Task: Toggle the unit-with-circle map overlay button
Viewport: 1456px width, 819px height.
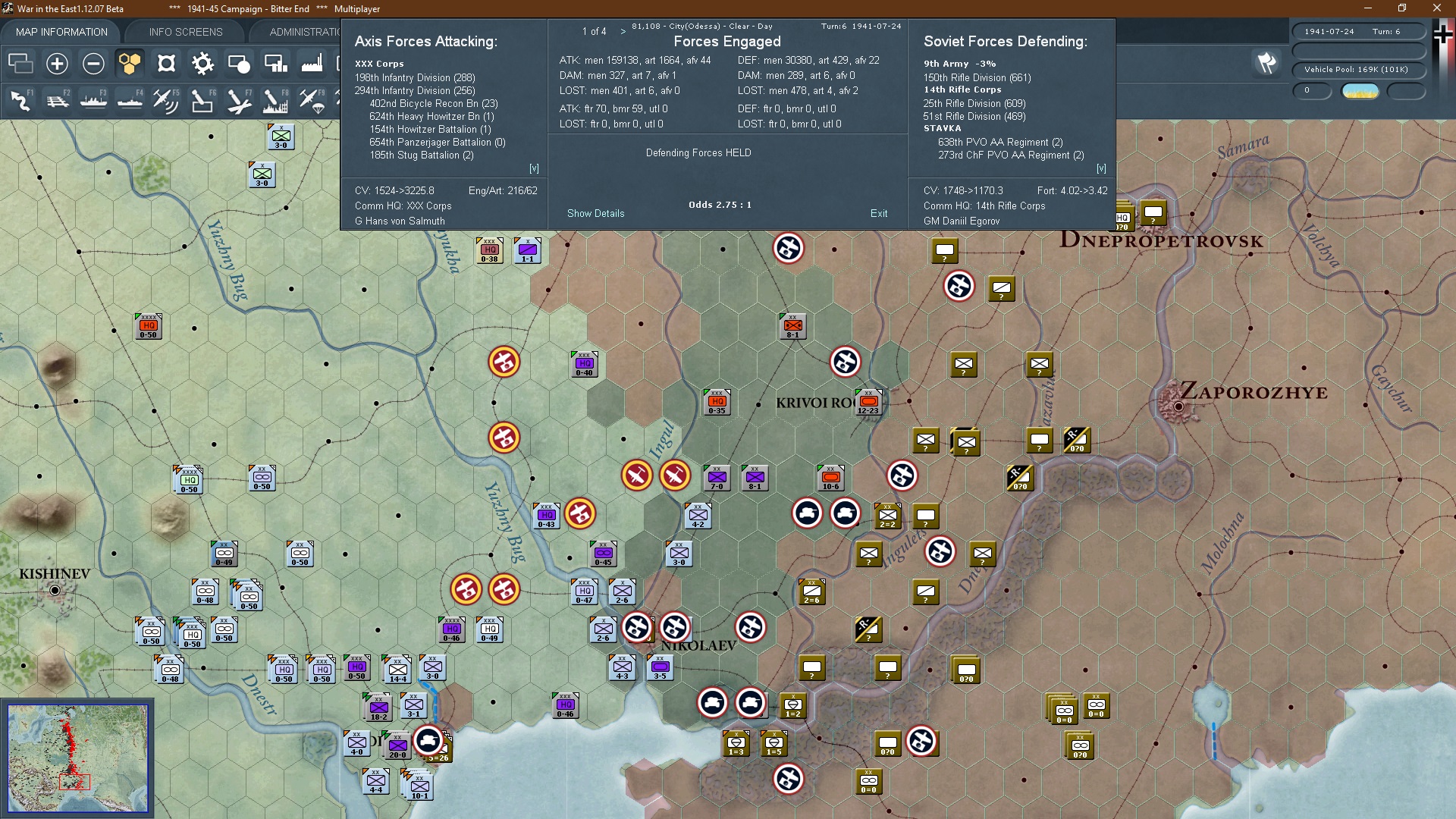Action: 239,64
